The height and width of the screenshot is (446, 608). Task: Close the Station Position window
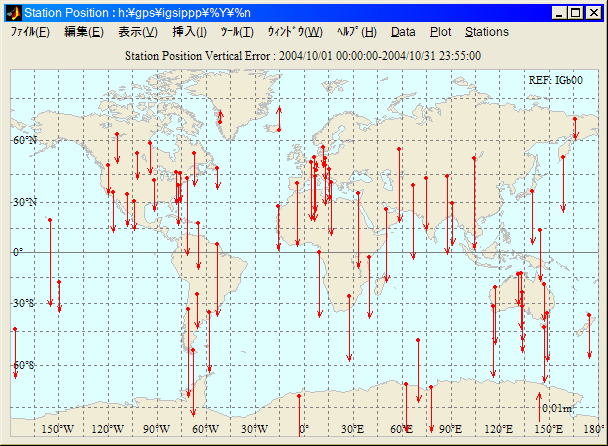point(593,13)
